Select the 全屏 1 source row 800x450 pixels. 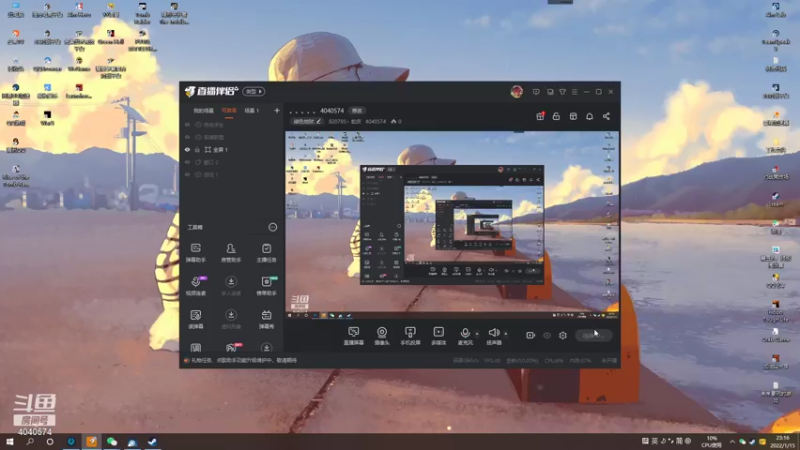pos(232,149)
